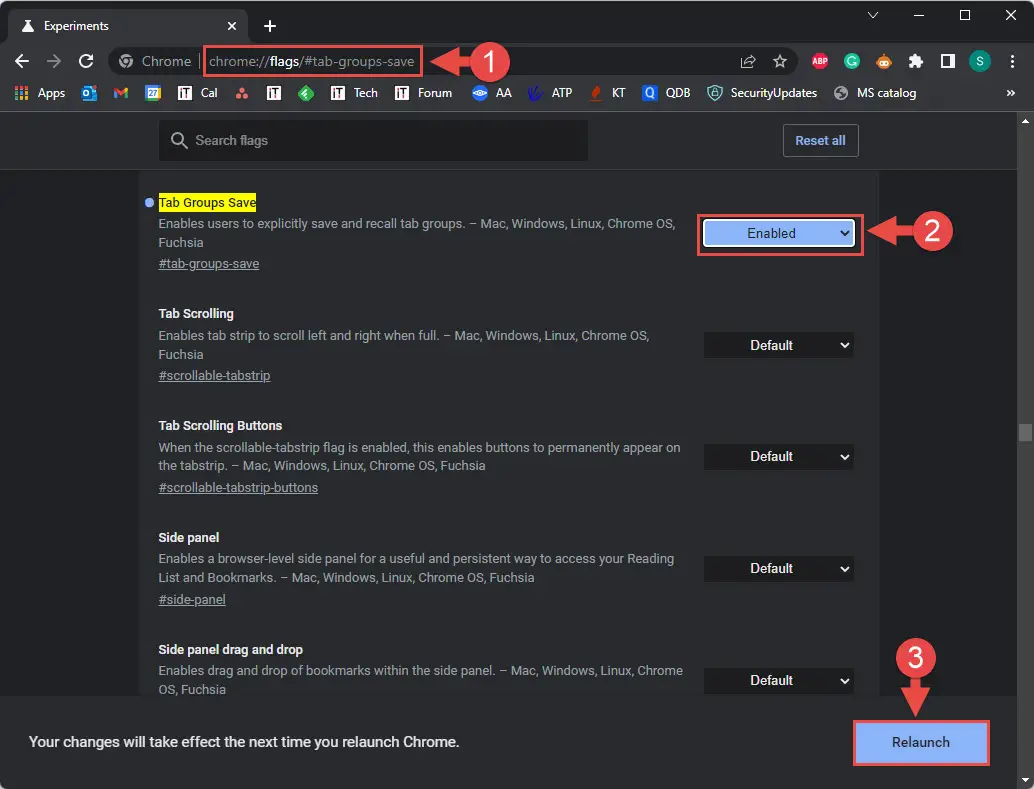Viewport: 1034px width, 789px height.
Task: Click the Side panel drag and drop heading
Action: pyautogui.click(x=230, y=650)
